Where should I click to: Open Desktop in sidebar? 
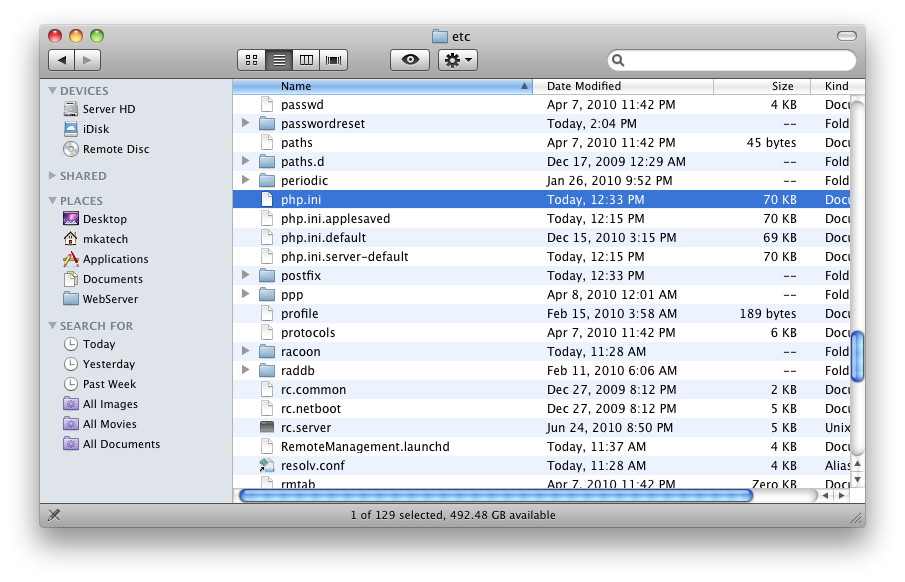pos(95,219)
